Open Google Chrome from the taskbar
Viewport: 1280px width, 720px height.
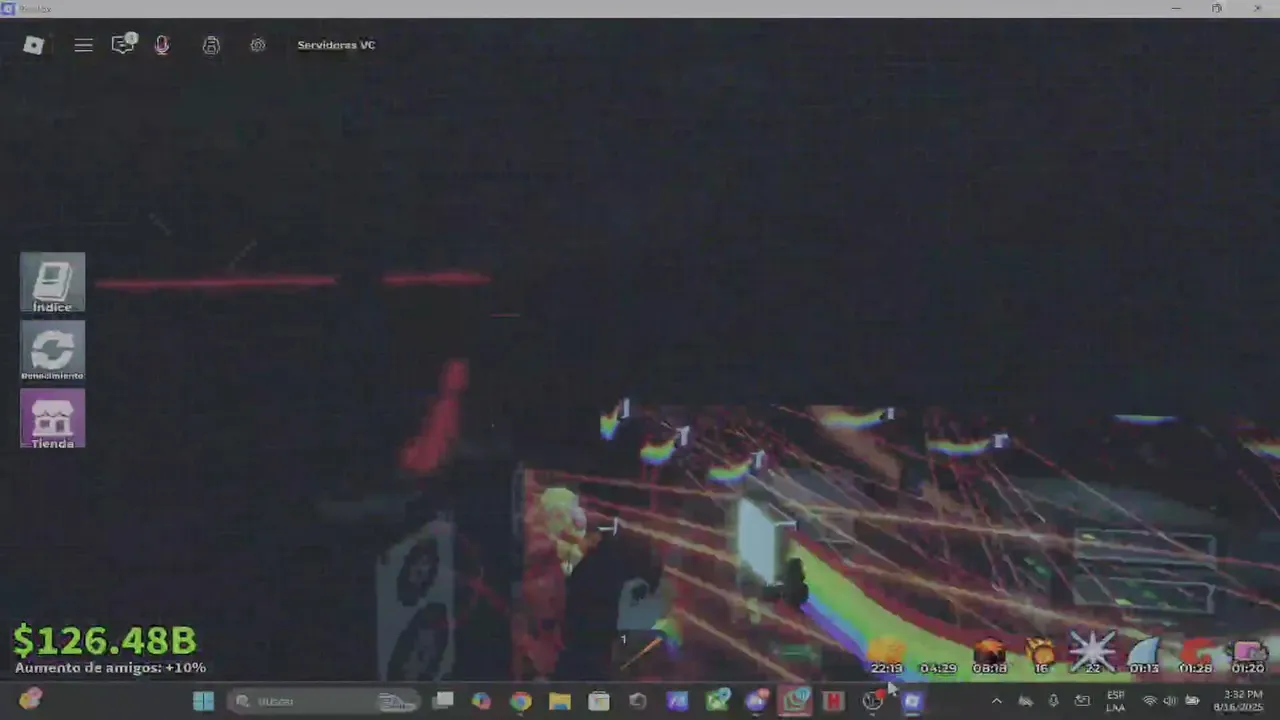click(520, 701)
